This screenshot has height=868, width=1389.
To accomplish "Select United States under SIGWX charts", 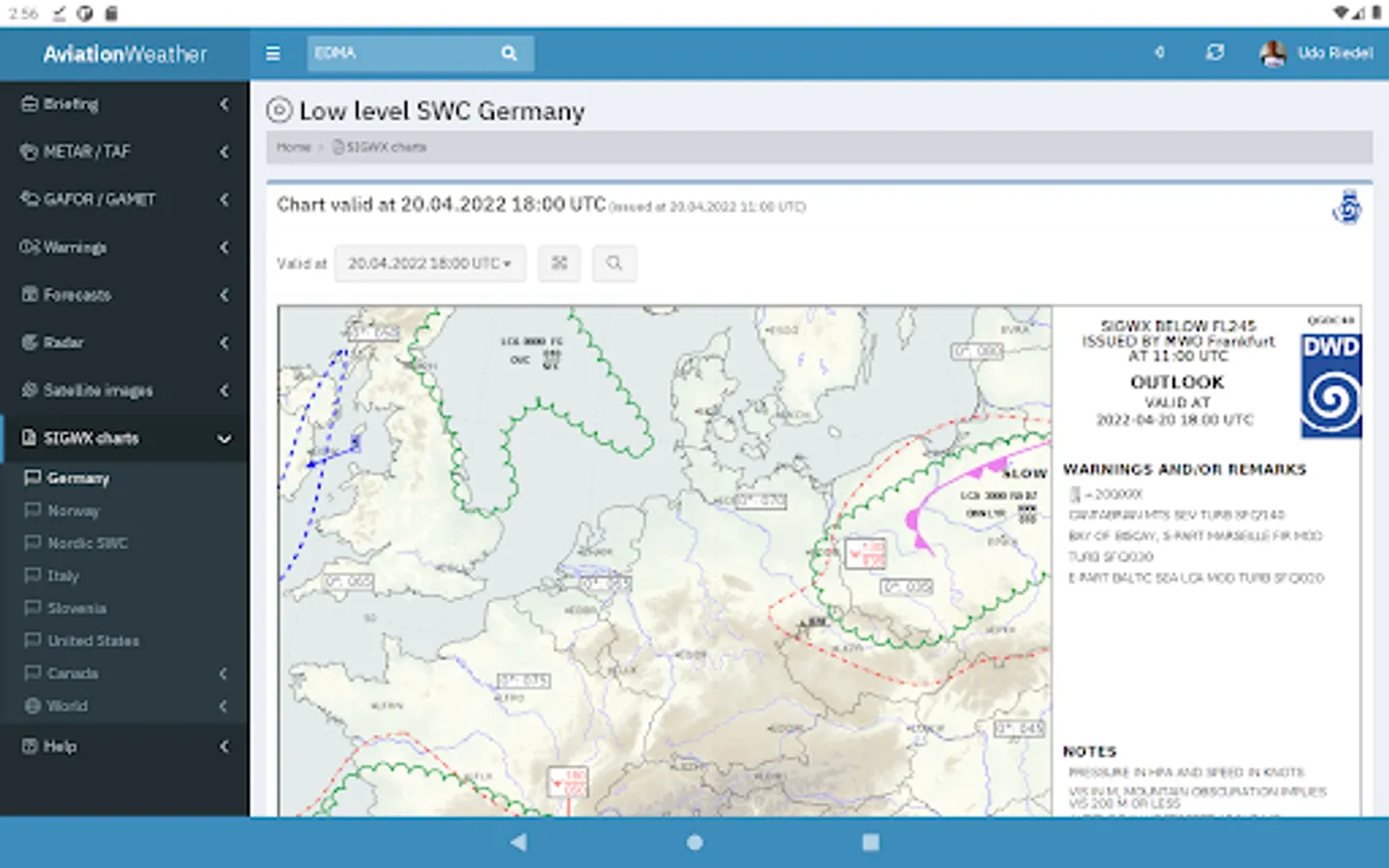I will 93,641.
